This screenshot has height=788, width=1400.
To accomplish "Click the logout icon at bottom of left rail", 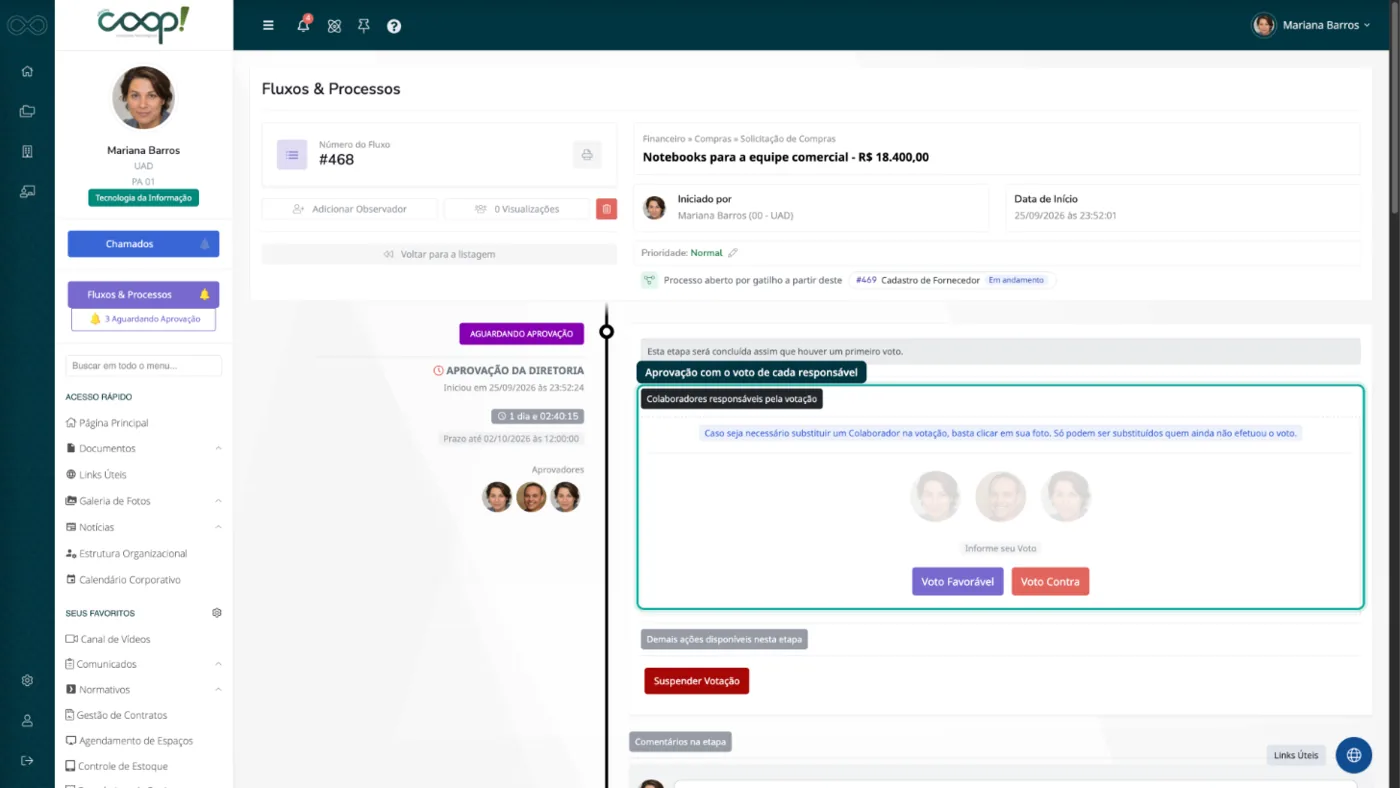I will pos(27,760).
